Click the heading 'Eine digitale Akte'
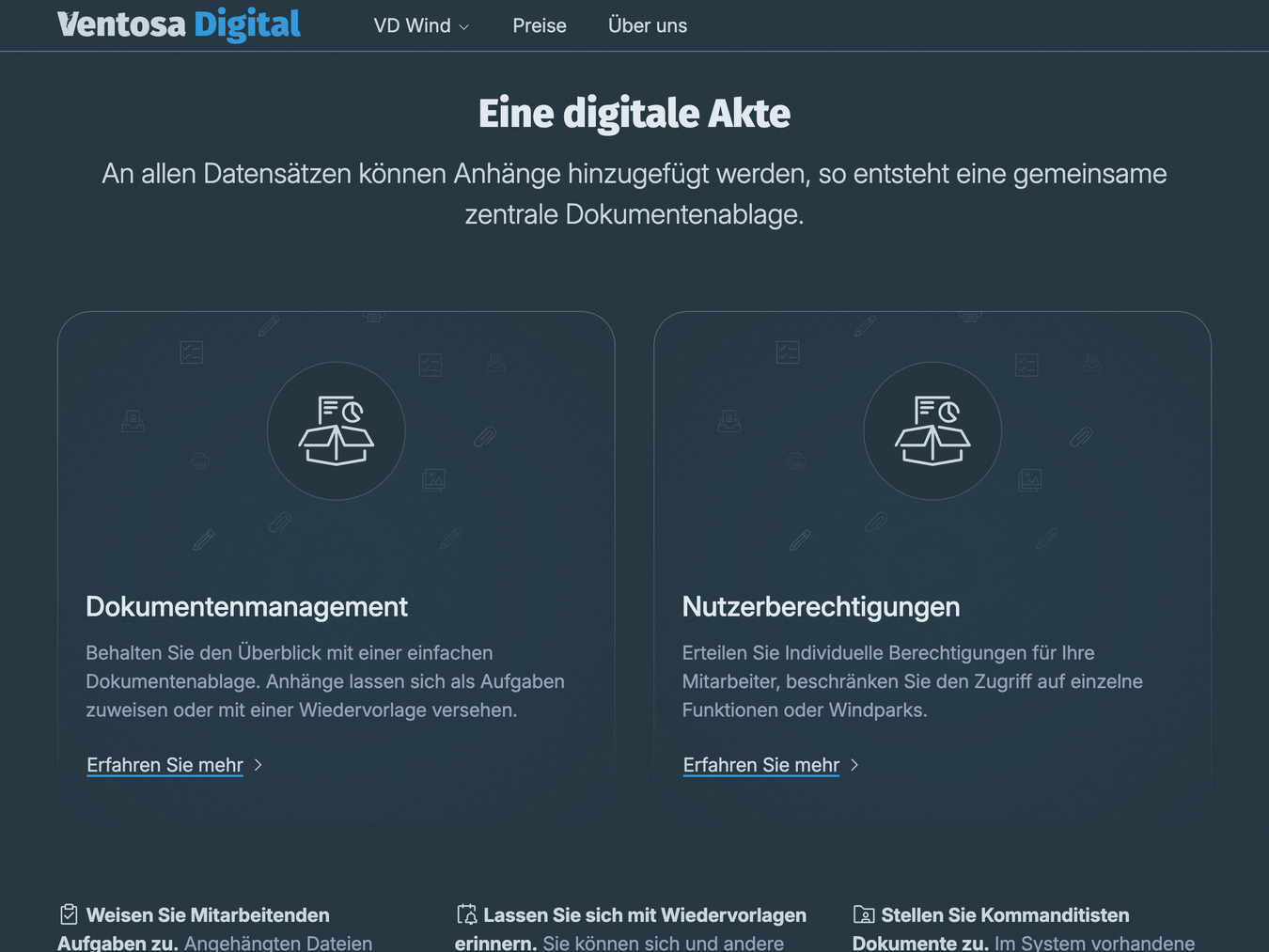1269x952 pixels. coord(634,113)
